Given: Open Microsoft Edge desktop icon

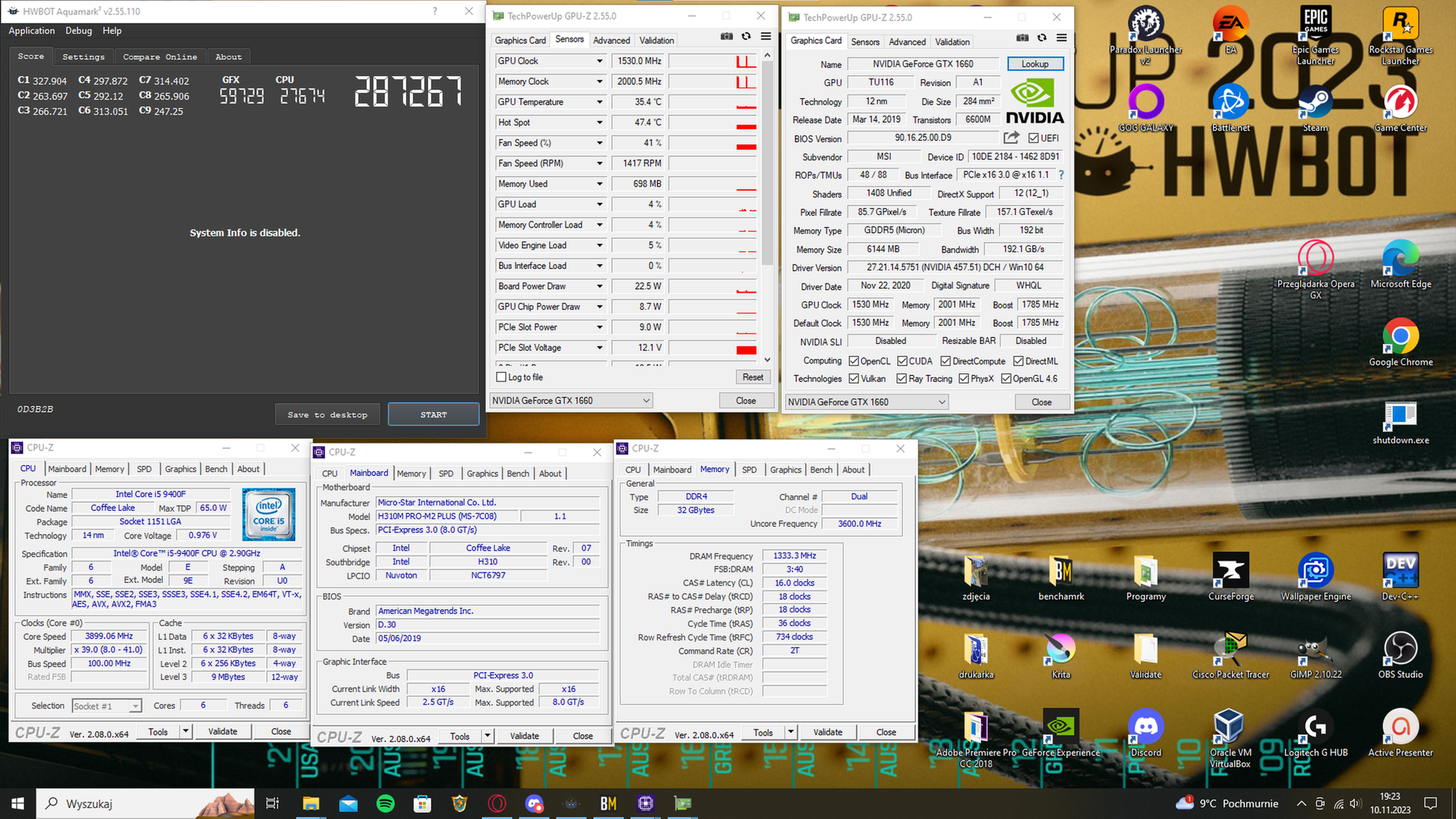Looking at the screenshot, I should pyautogui.click(x=1400, y=264).
